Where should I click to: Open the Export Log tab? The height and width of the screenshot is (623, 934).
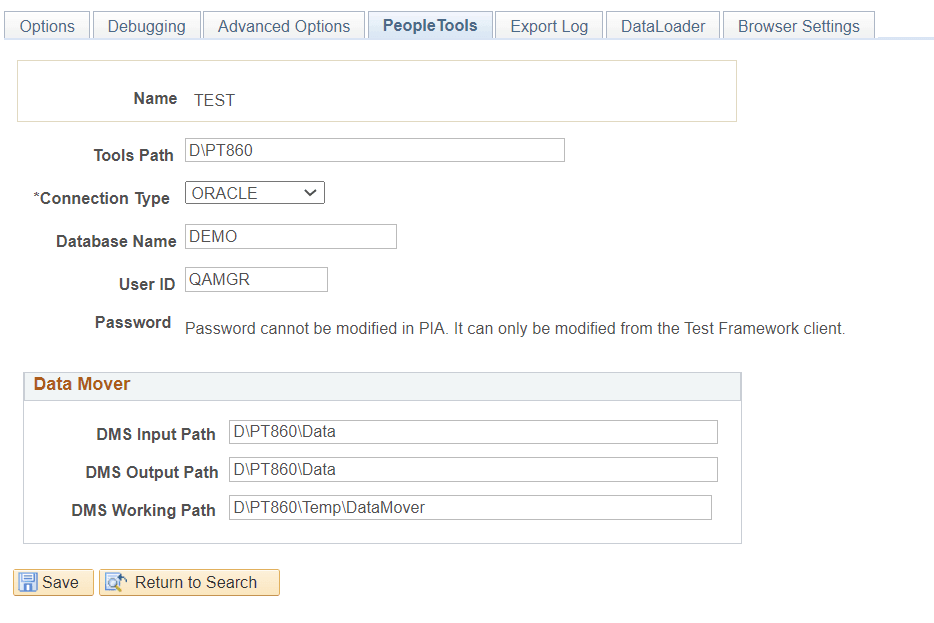pos(548,24)
